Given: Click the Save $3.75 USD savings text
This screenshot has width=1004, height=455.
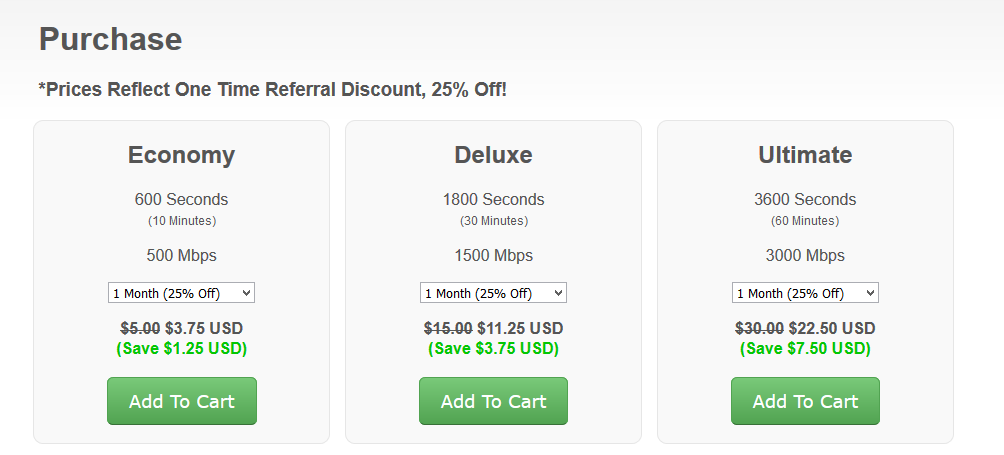Looking at the screenshot, I should [493, 348].
